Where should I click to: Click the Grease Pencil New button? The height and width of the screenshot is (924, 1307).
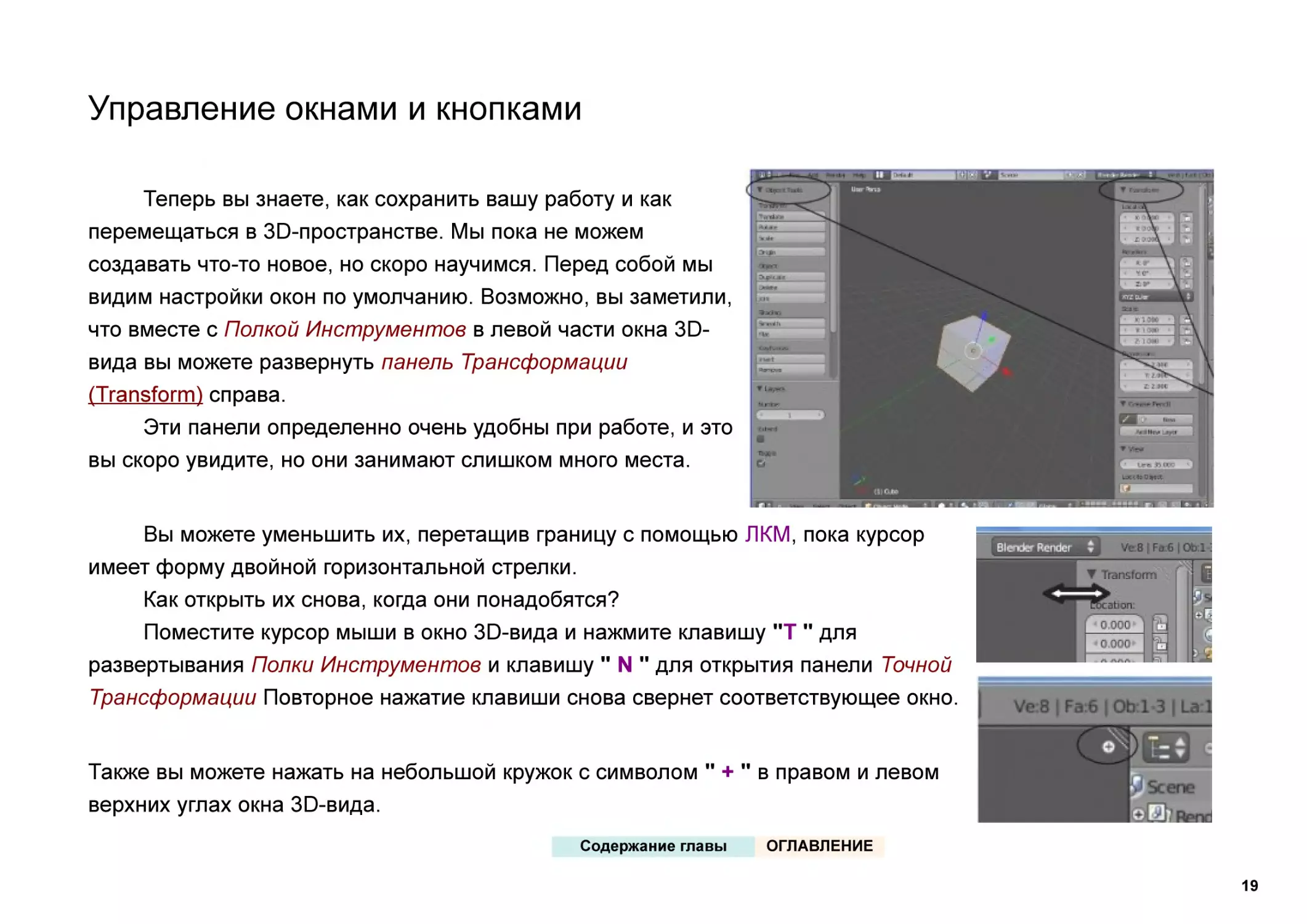click(1165, 419)
